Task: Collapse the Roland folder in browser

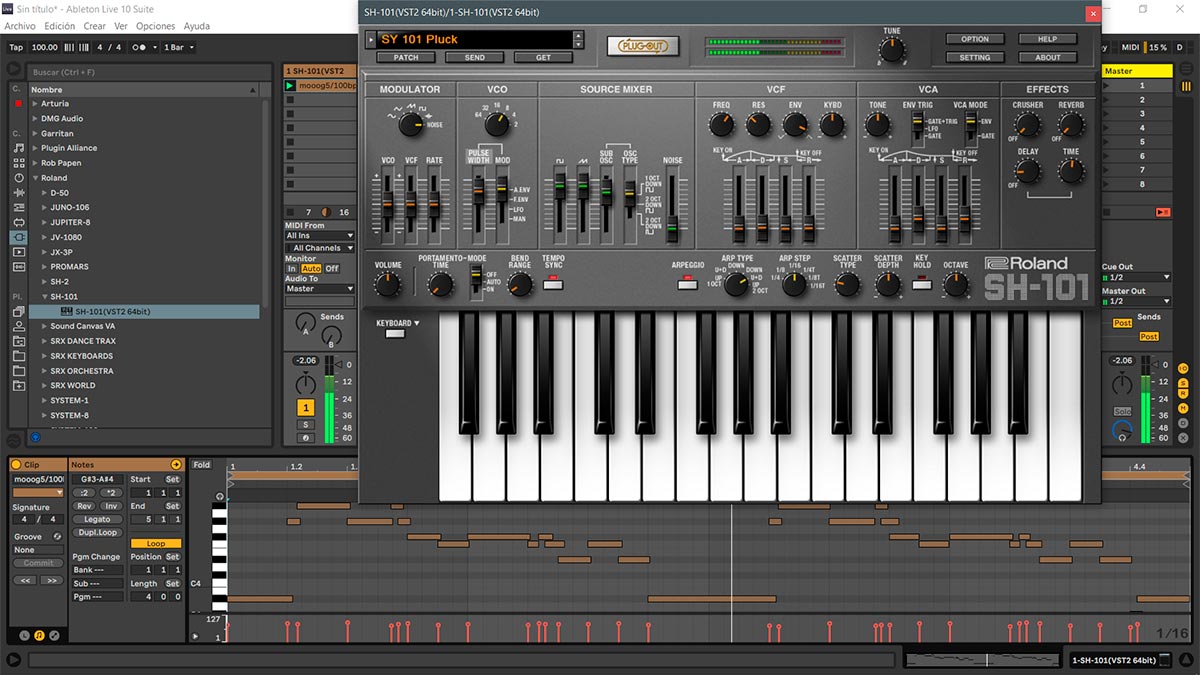Action: tap(35, 178)
